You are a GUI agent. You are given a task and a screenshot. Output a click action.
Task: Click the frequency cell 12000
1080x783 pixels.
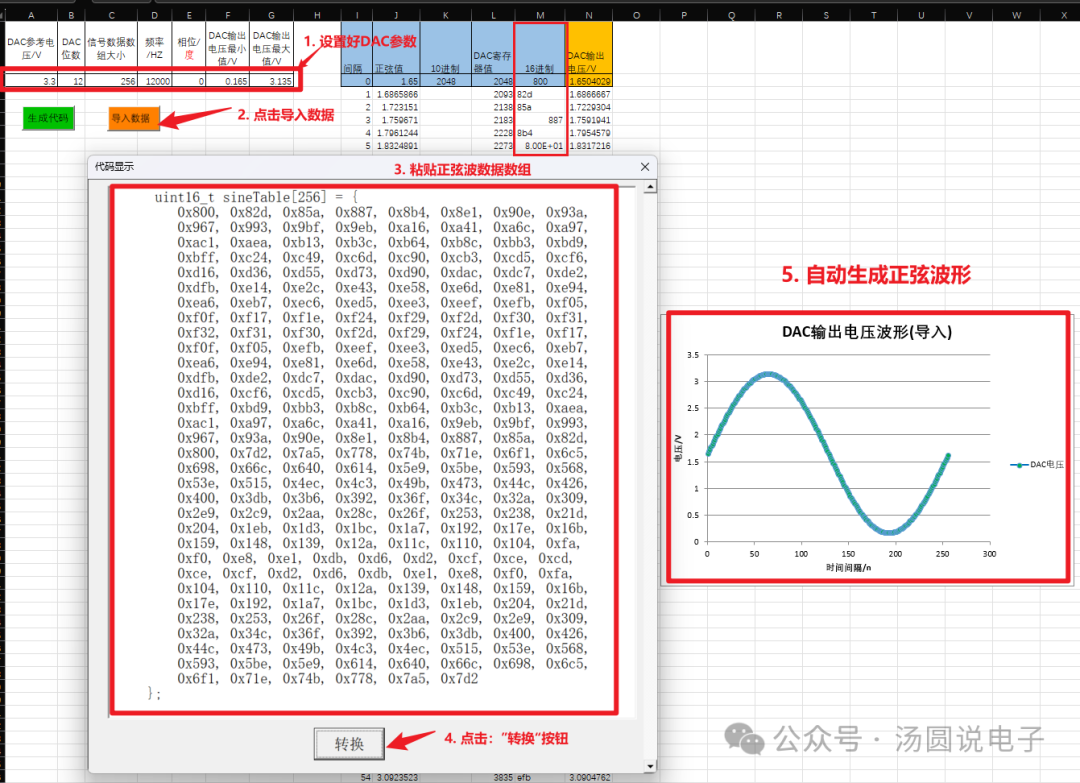tap(154, 81)
